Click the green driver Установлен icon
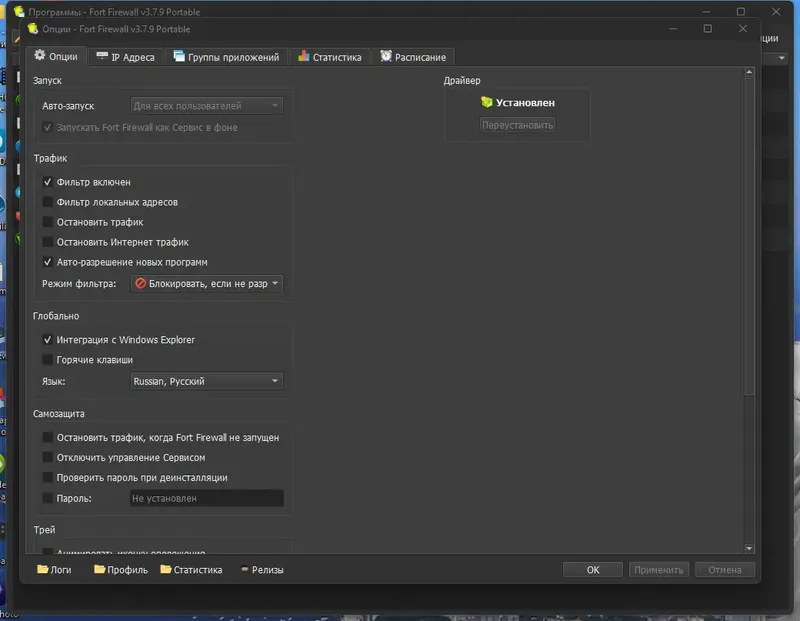The width and height of the screenshot is (800, 621). click(x=487, y=102)
